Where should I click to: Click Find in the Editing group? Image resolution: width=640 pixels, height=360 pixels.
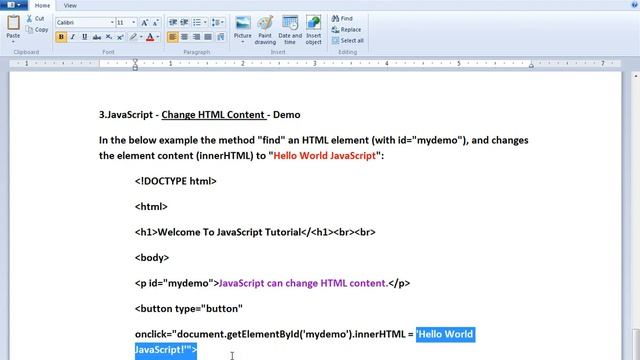[342, 18]
